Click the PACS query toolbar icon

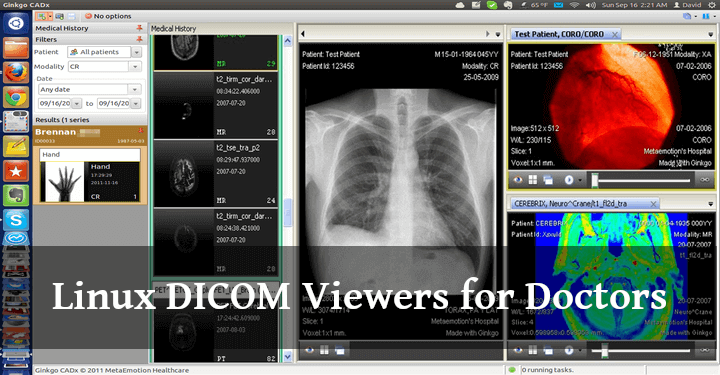click(x=60, y=16)
